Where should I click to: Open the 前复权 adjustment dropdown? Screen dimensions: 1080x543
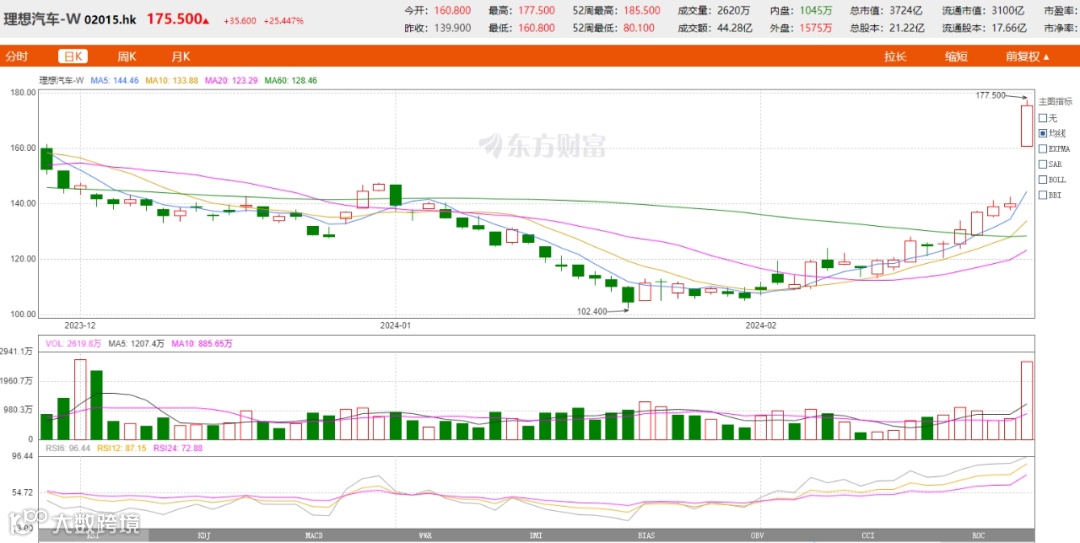[x=1028, y=57]
